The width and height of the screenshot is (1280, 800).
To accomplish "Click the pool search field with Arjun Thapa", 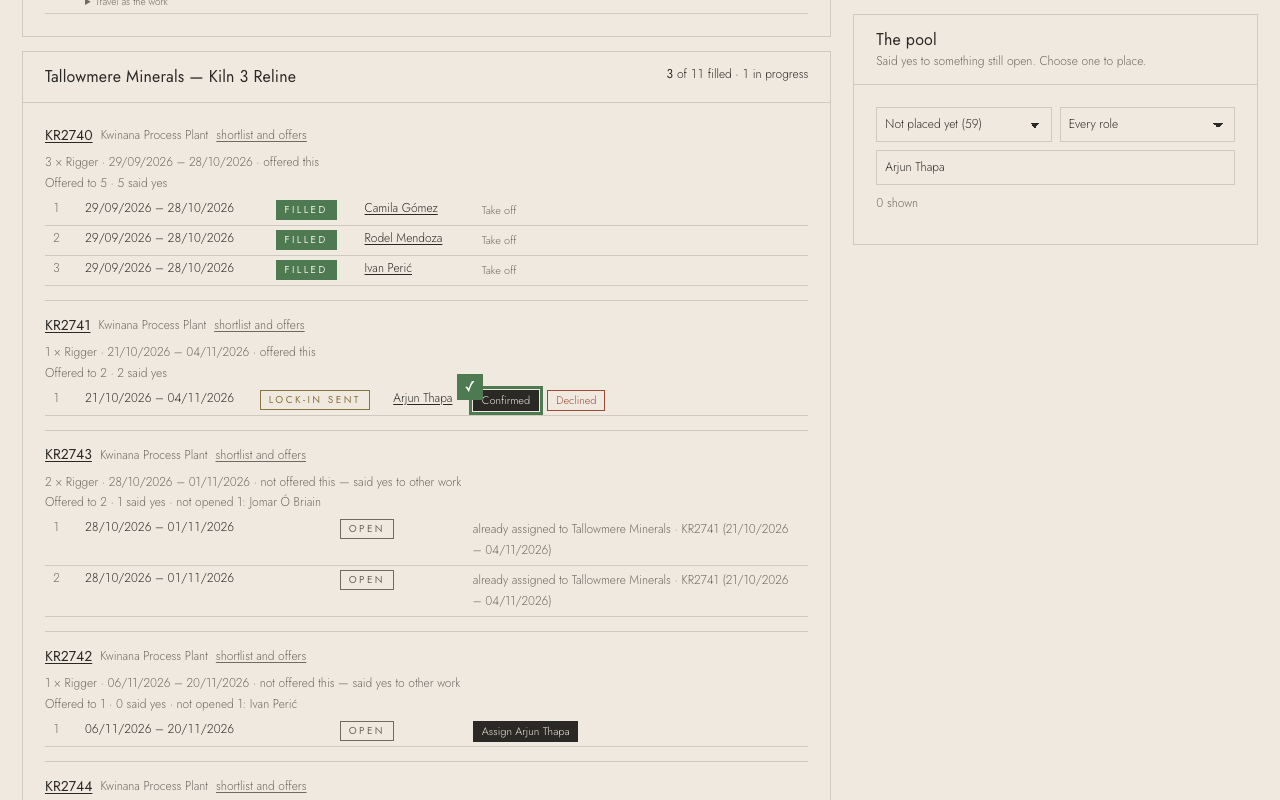I will [1055, 167].
